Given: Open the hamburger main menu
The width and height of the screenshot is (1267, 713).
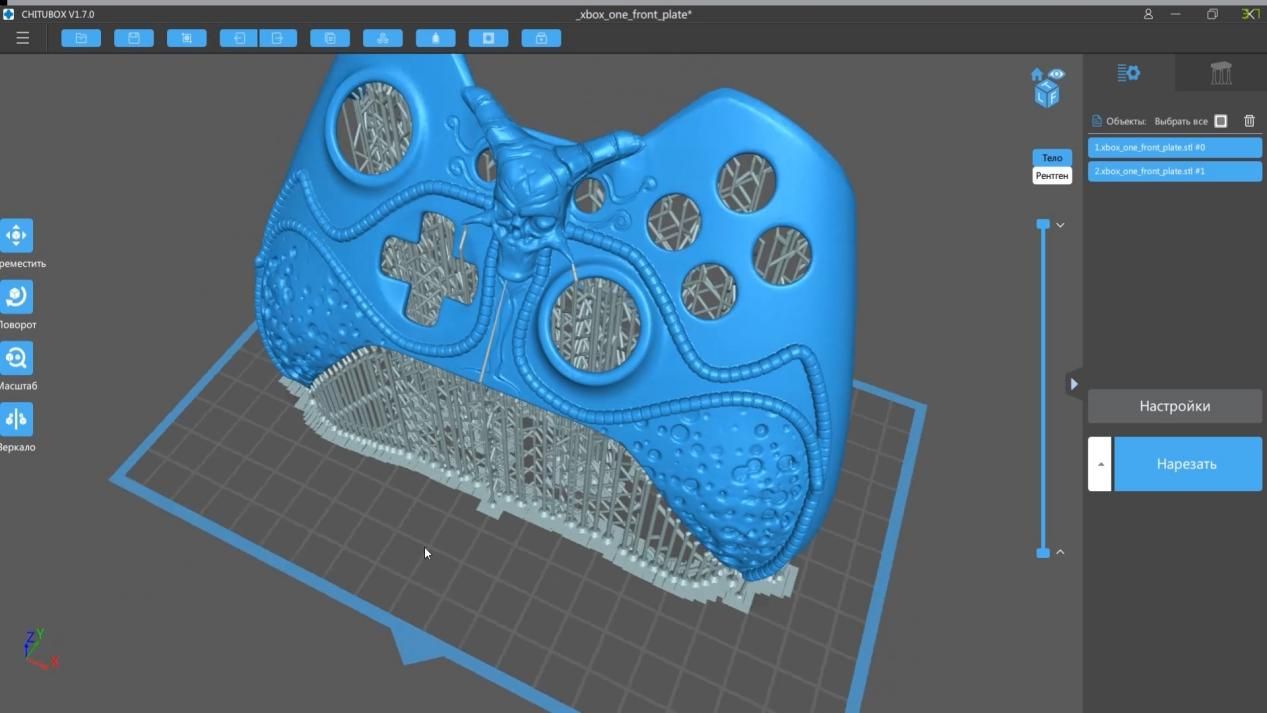Looking at the screenshot, I should (22, 38).
